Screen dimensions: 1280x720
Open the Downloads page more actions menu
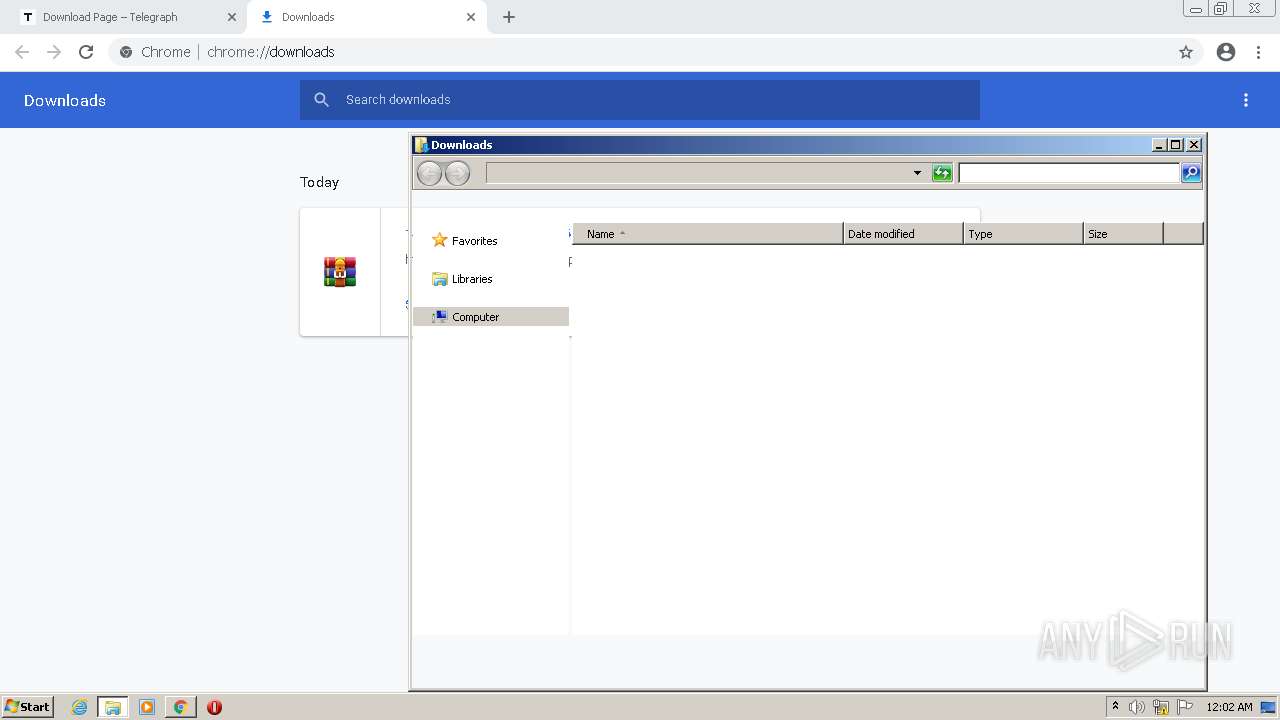pyautogui.click(x=1246, y=100)
